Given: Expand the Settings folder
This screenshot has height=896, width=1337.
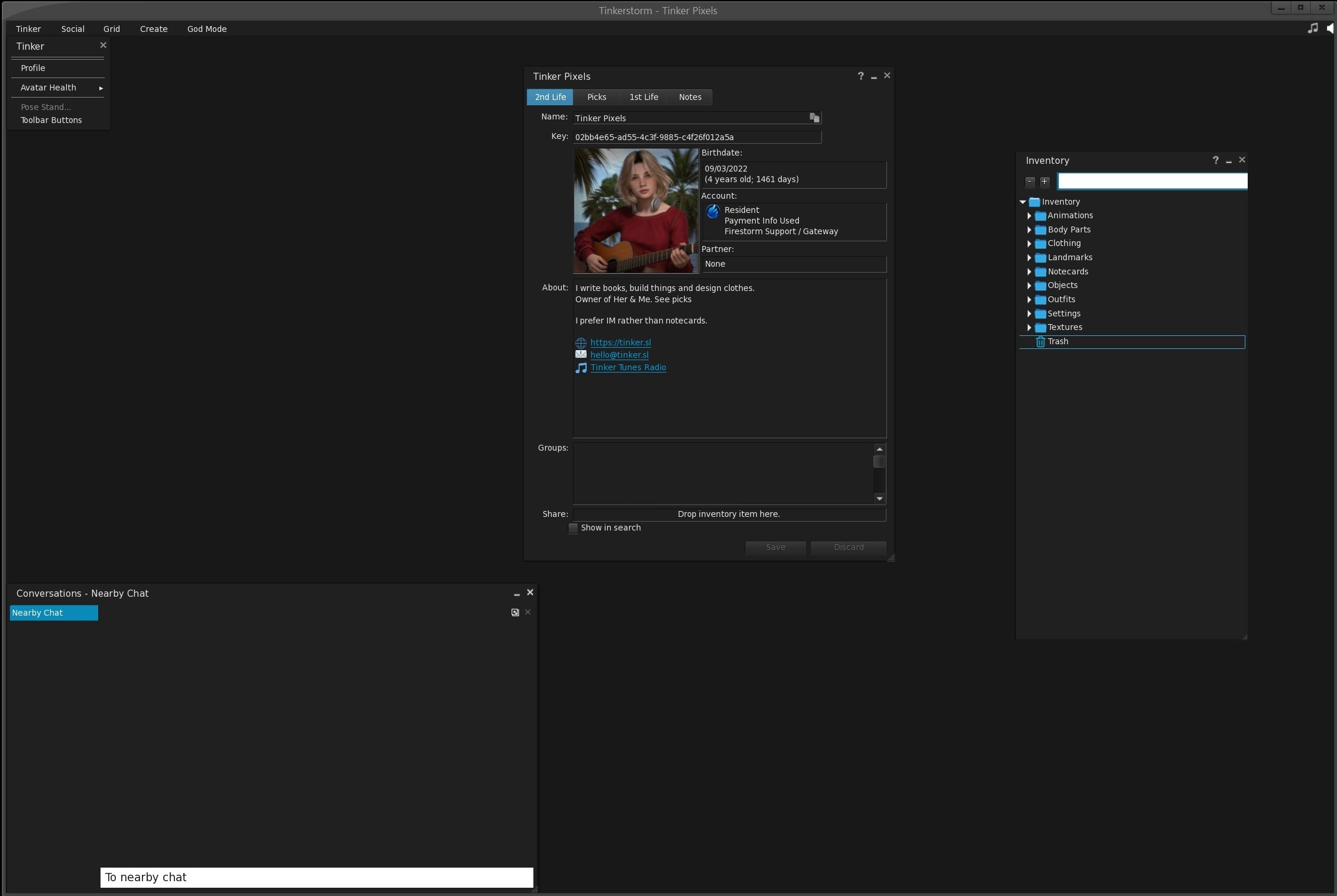Looking at the screenshot, I should point(1030,314).
